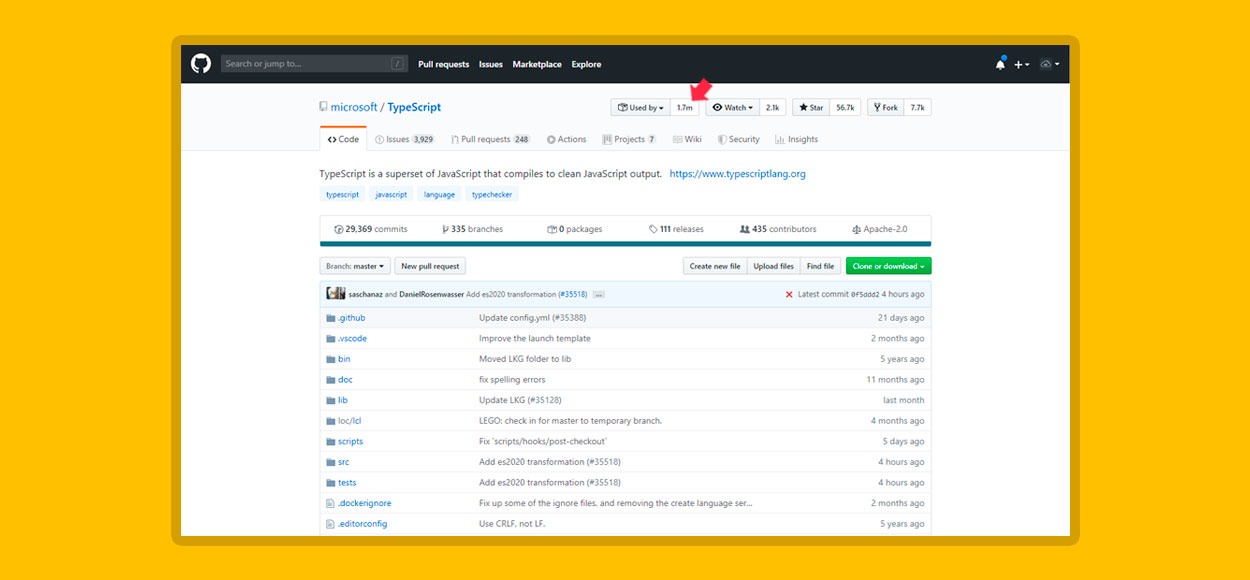Open the .dockerignore file
This screenshot has width=1250, height=580.
coord(365,503)
